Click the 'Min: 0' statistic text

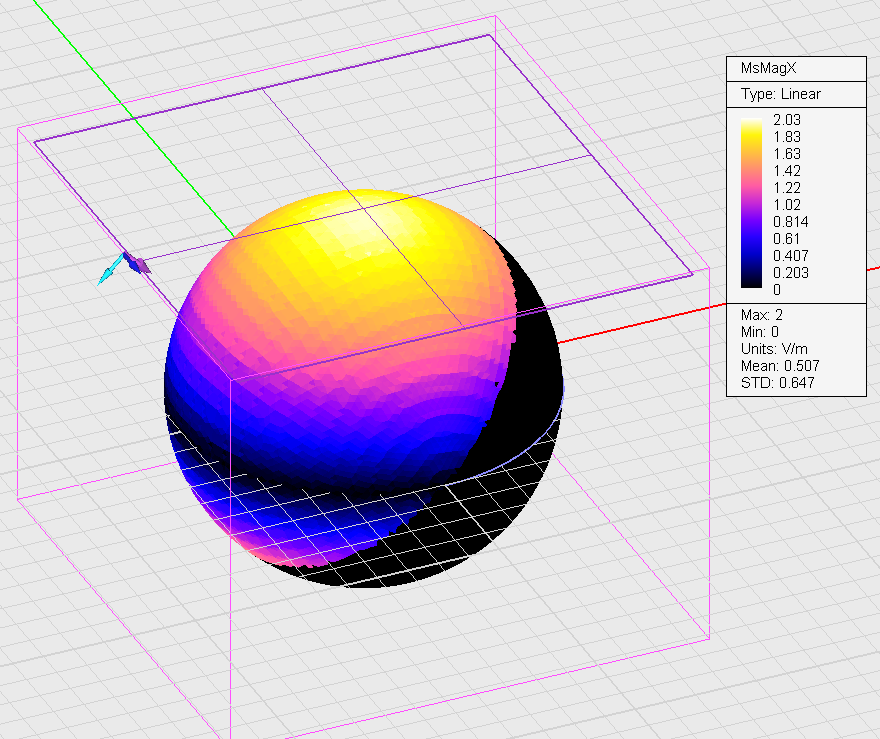tap(760, 332)
